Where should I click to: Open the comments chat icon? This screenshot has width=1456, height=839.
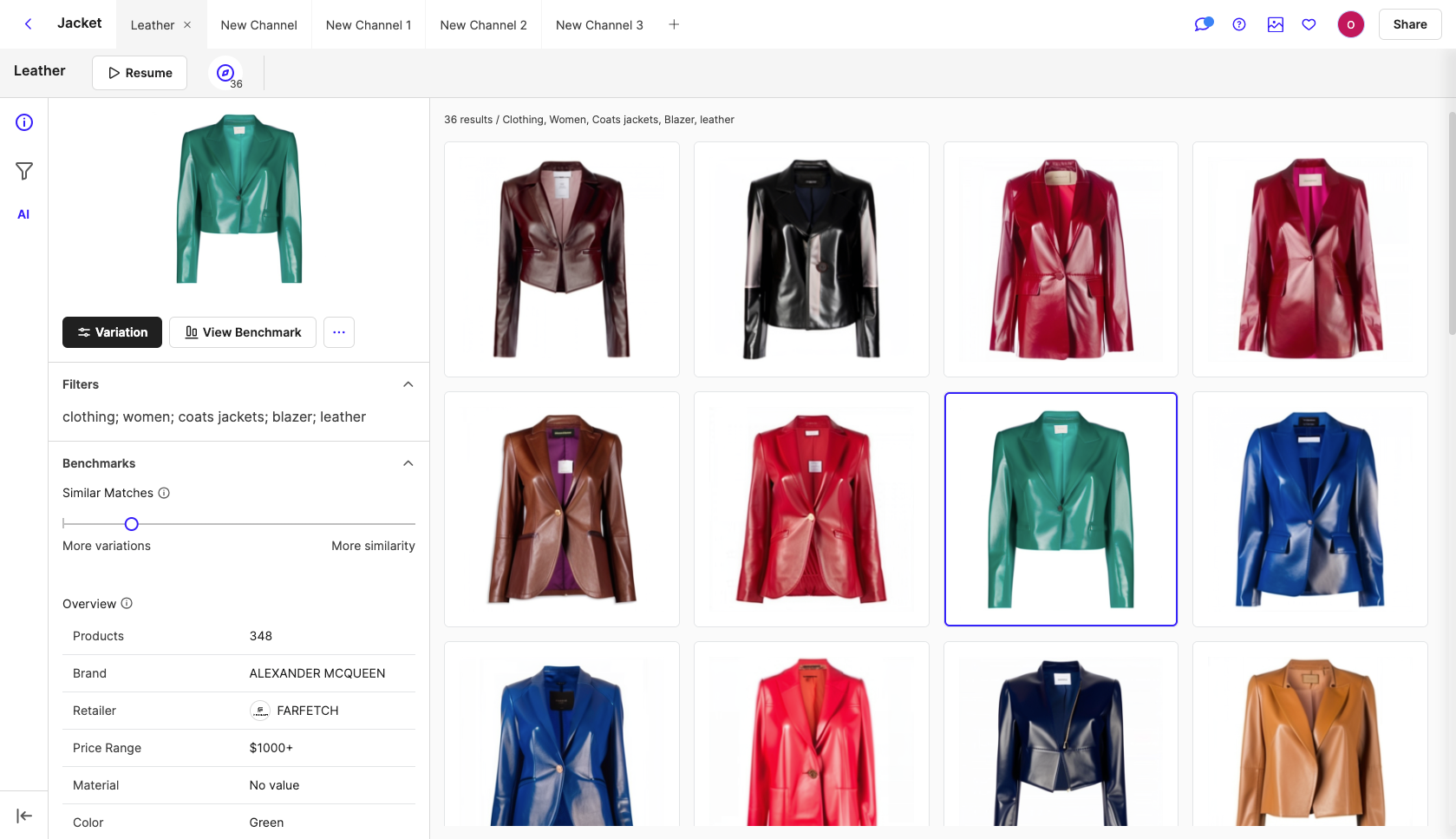pos(1203,24)
